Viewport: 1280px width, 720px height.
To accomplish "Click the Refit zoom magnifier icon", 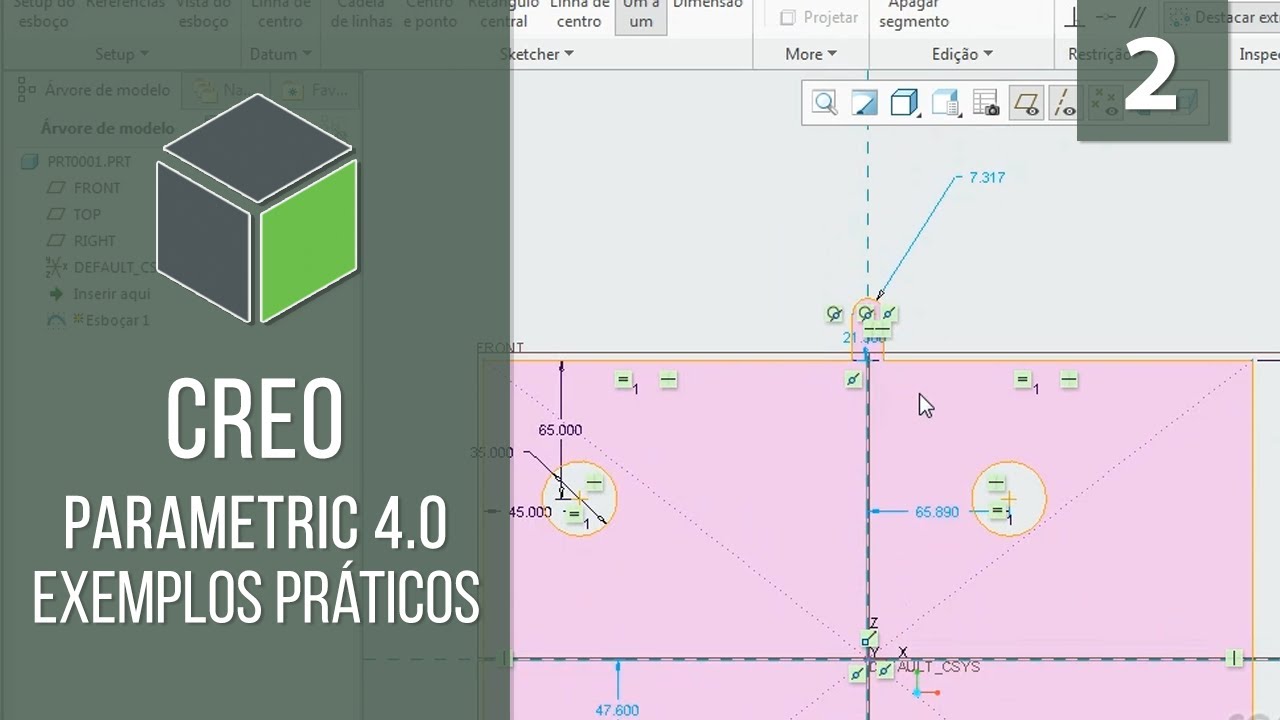I will [x=824, y=103].
